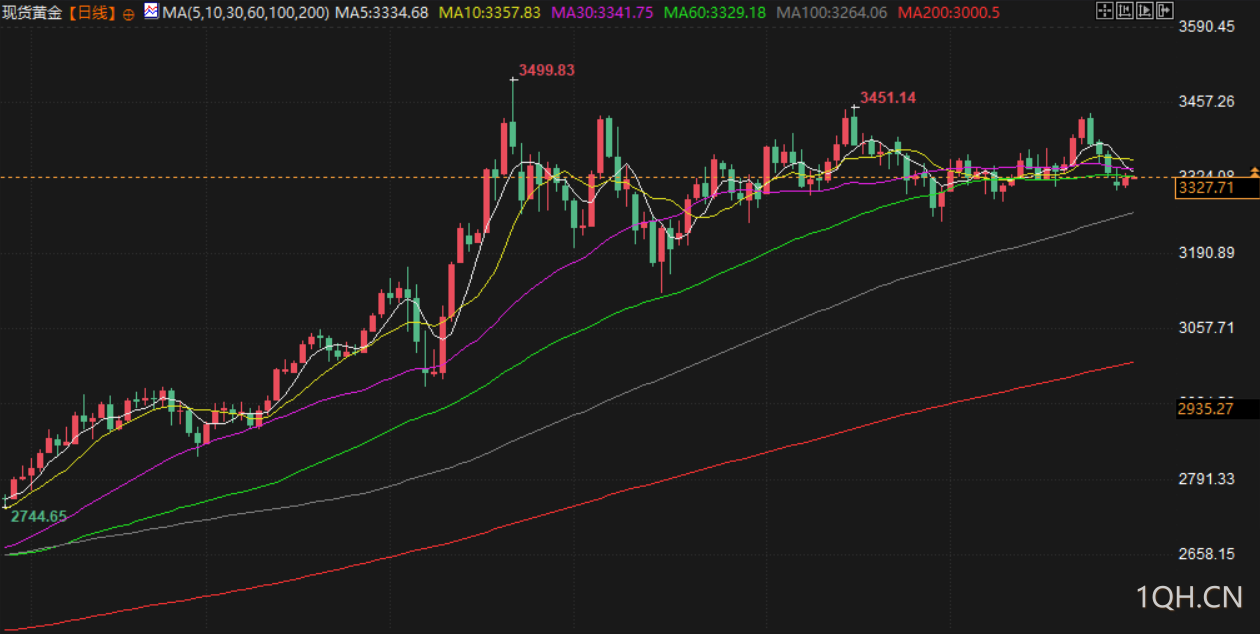Open MA(5,10,30,60,100,200) indicator settings
The height and width of the screenshot is (634, 1260).
tap(244, 13)
